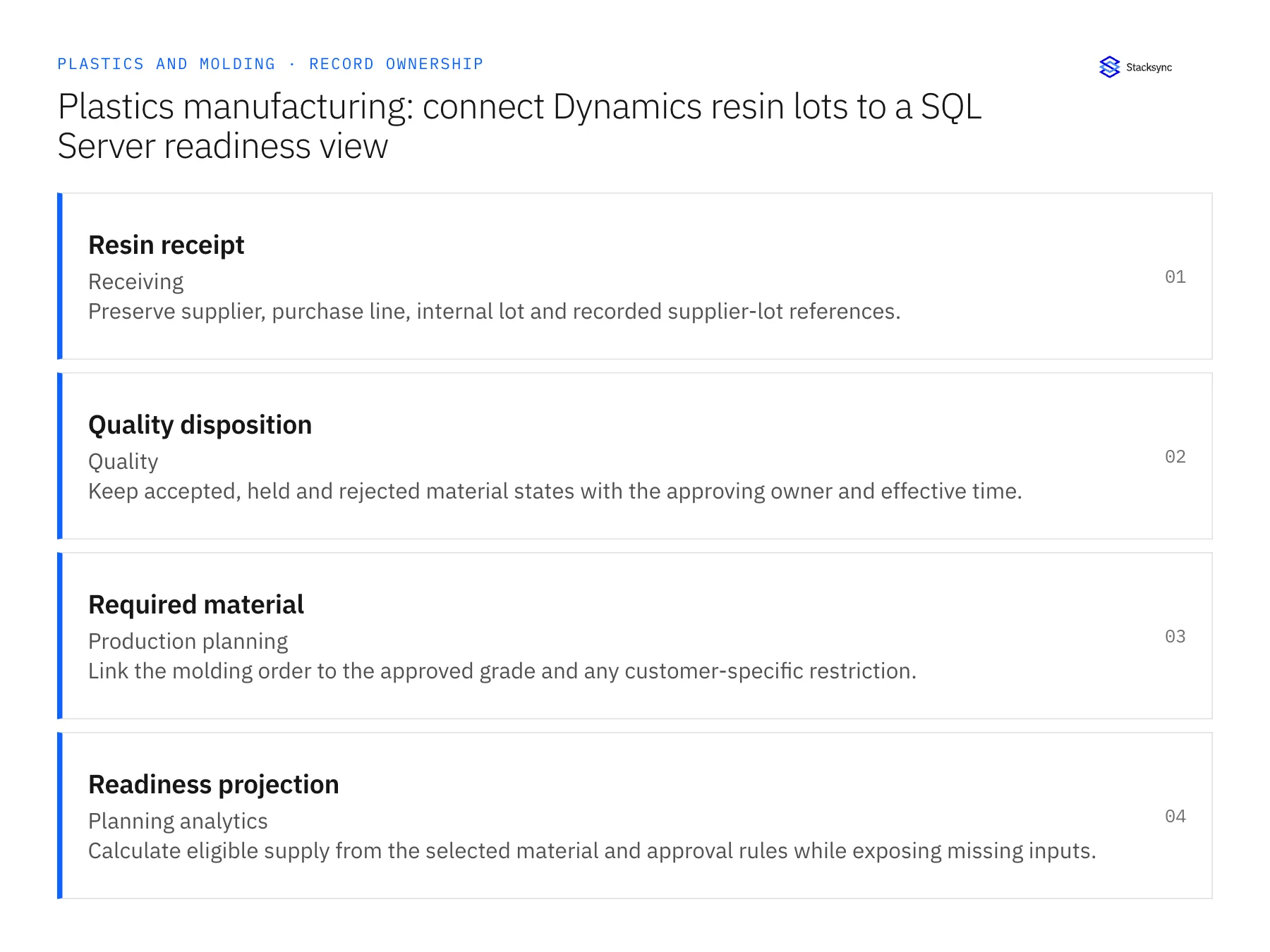Select the 'Required material' heading
Image resolution: width=1270 pixels, height=952 pixels.
[x=196, y=604]
